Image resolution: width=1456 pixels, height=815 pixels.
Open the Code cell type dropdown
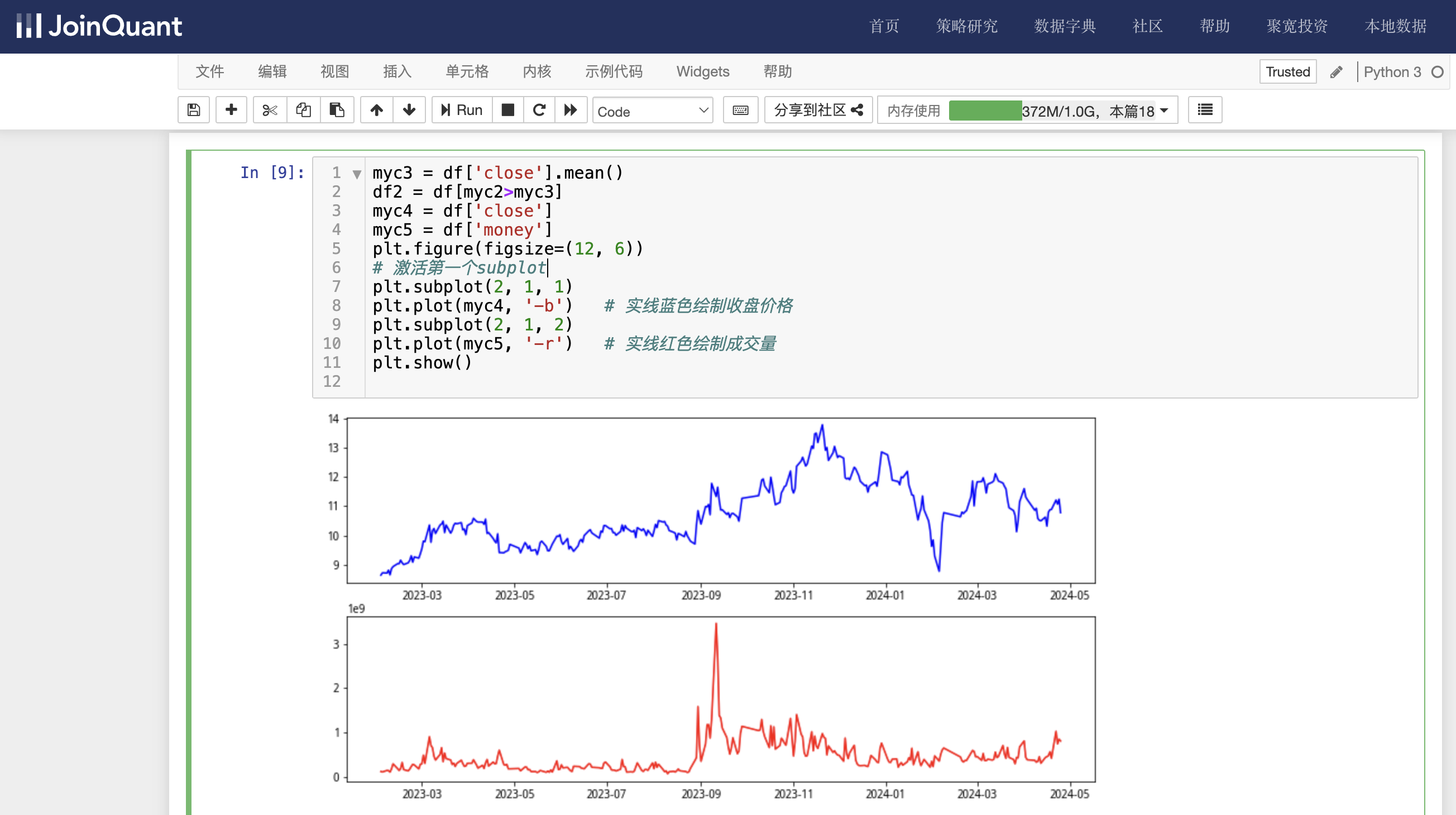(x=652, y=111)
